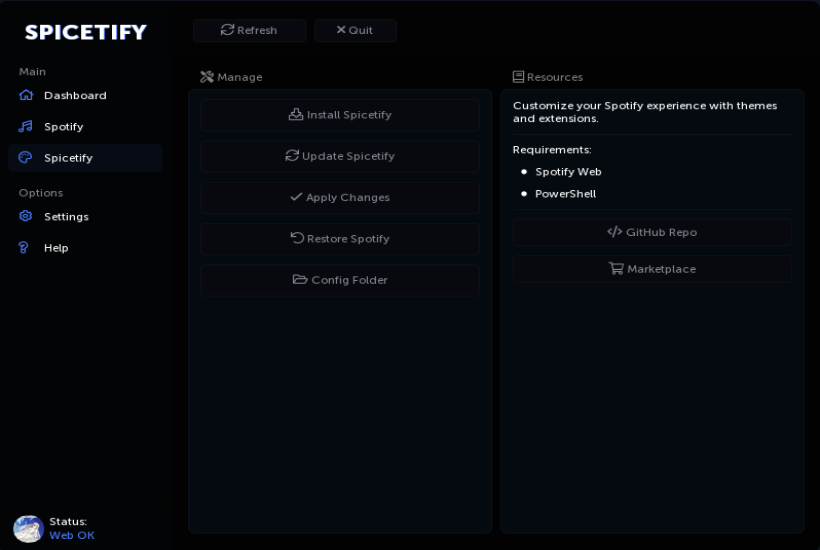Click the "Status:" label

point(68,521)
